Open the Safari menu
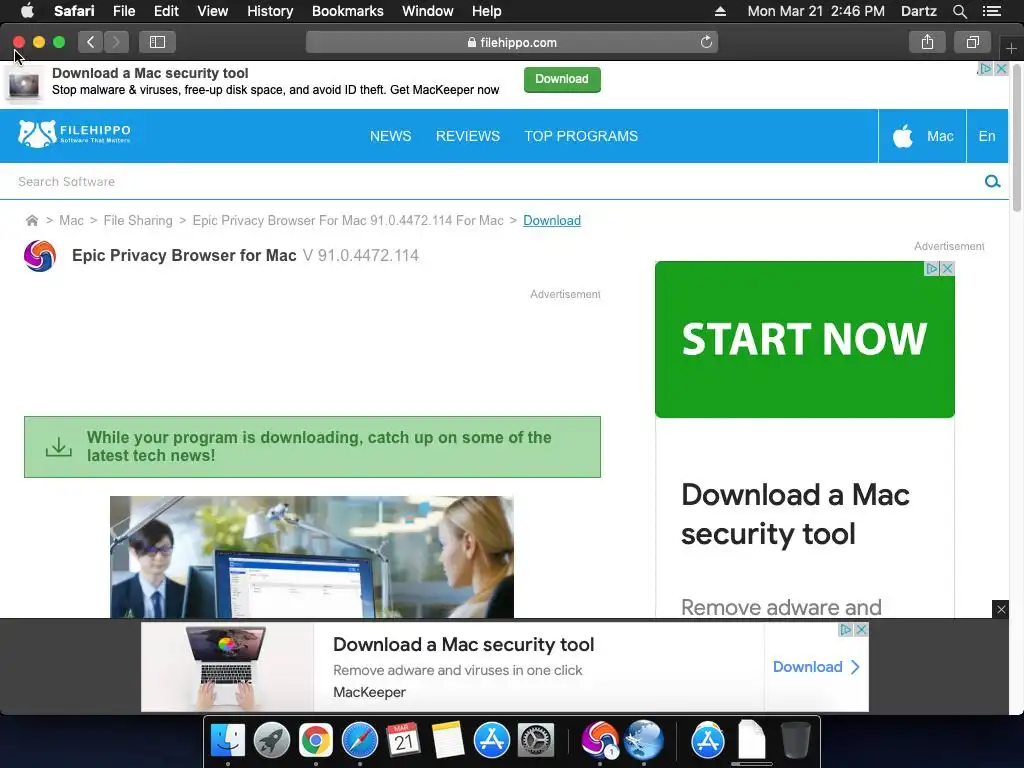 coord(74,11)
